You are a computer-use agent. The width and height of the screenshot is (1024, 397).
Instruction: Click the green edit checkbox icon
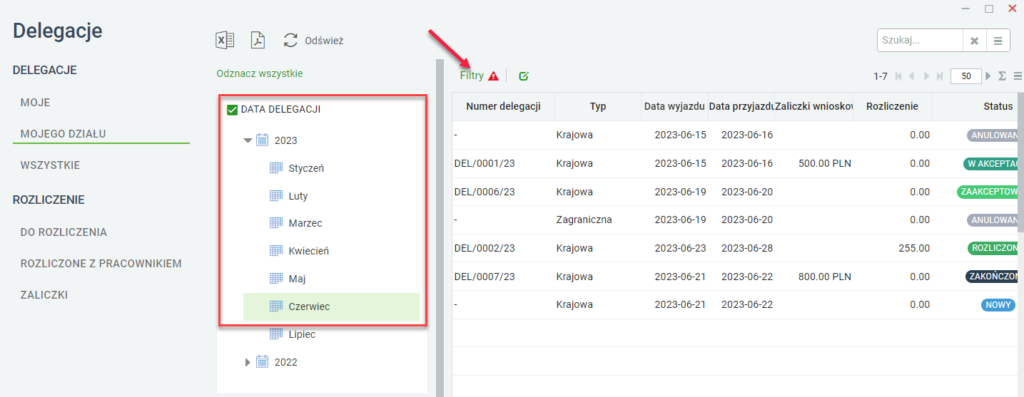click(523, 76)
